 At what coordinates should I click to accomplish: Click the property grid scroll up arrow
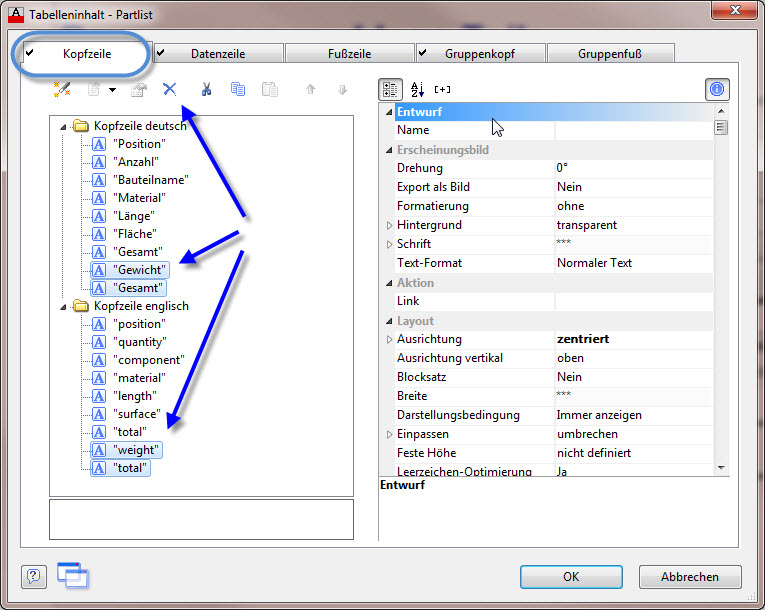721,111
